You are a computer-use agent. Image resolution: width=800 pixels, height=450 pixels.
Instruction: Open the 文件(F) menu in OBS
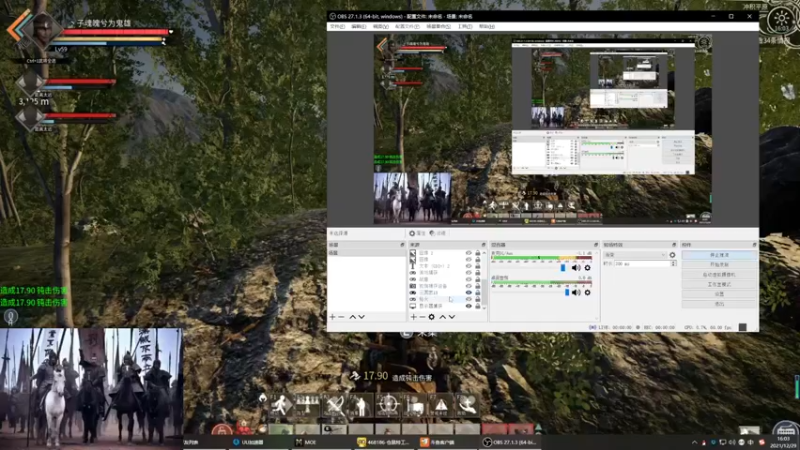[337, 27]
